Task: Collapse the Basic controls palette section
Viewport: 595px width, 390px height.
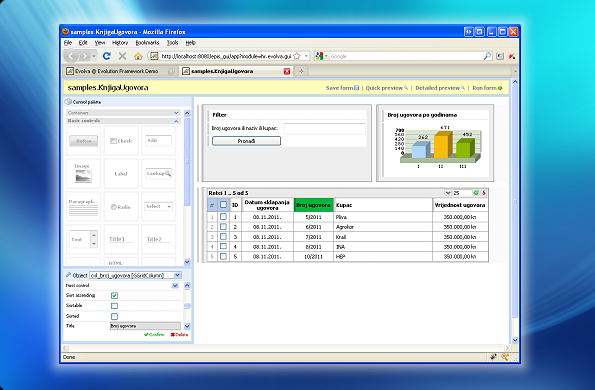Action: 176,121
